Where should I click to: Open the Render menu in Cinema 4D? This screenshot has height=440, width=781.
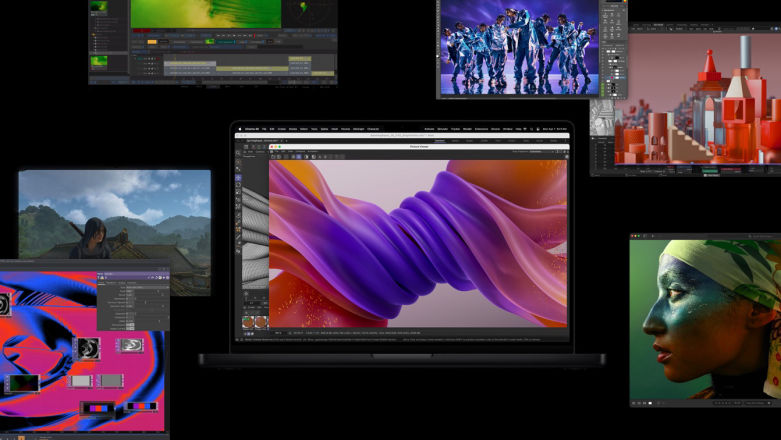tap(467, 129)
